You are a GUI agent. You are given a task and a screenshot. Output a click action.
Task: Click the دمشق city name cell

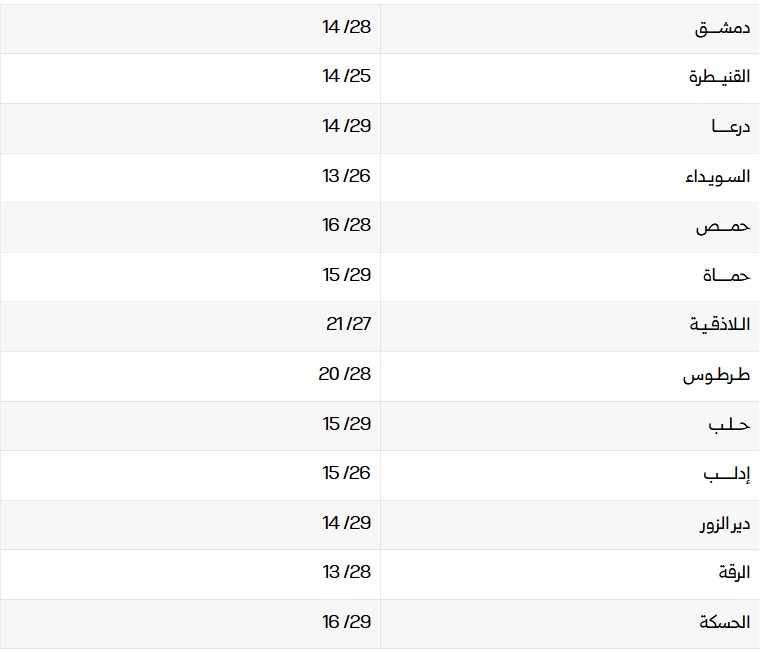click(722, 28)
